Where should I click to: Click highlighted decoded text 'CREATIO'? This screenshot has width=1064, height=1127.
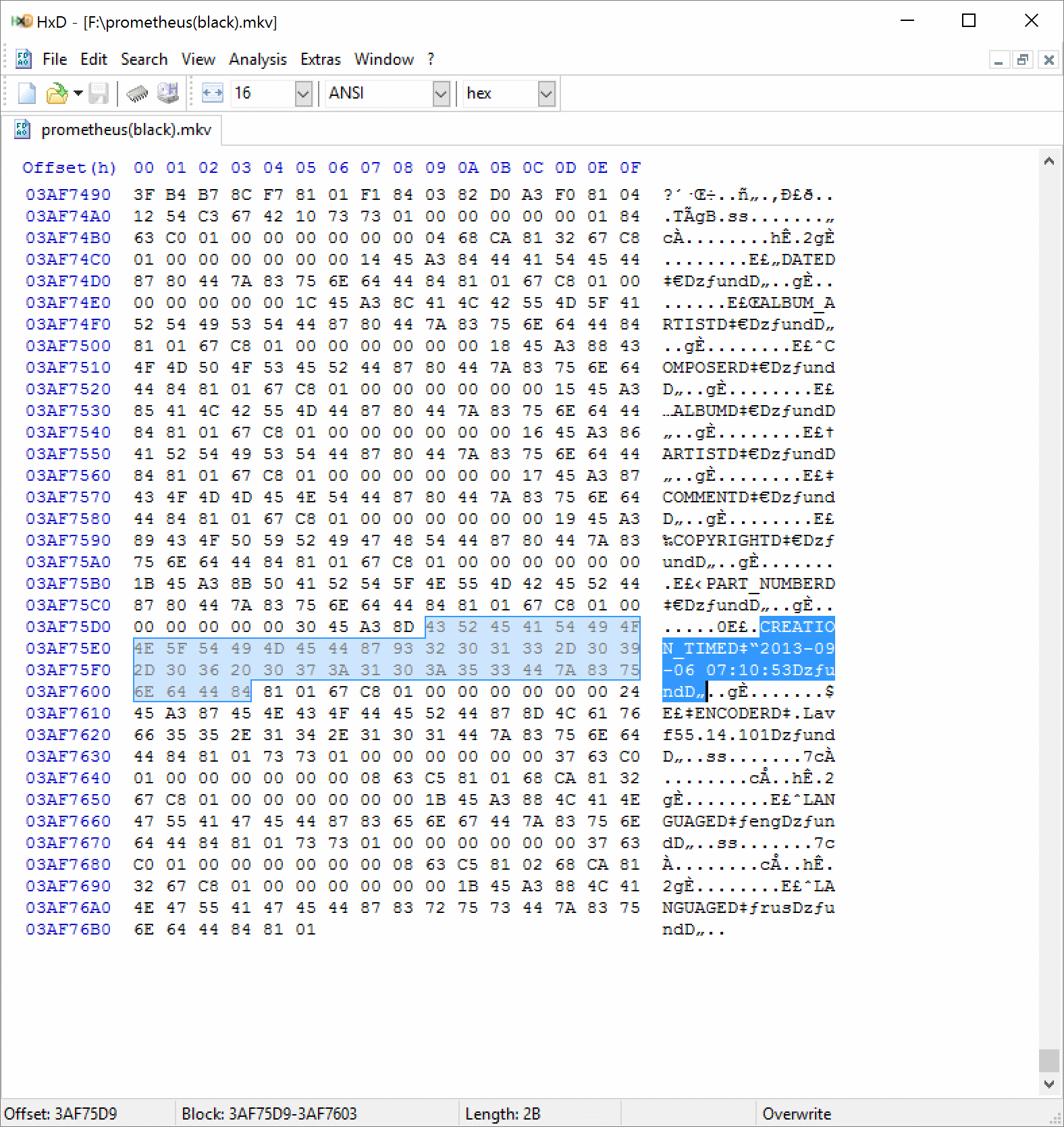(797, 627)
